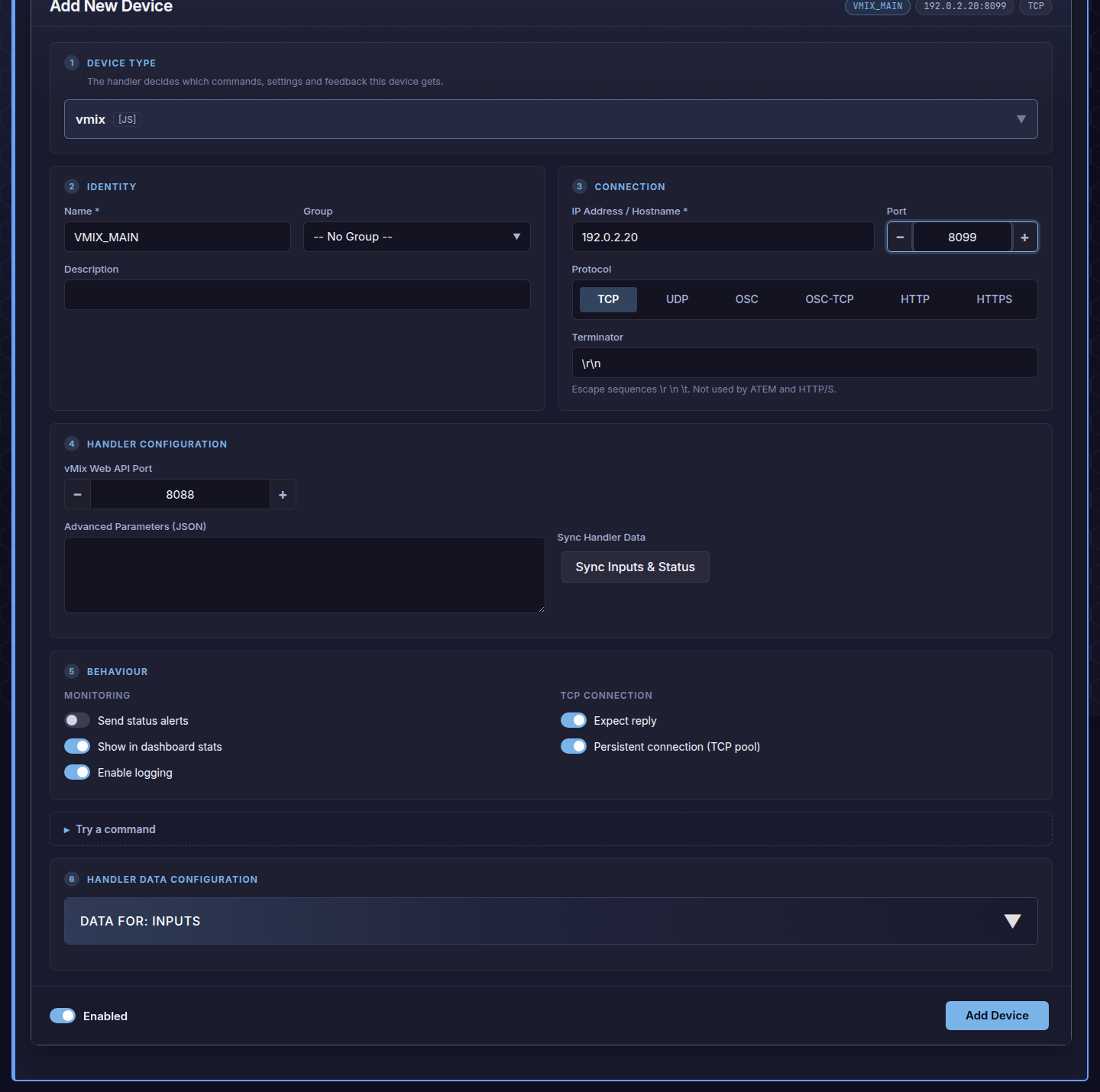This screenshot has width=1100, height=1092.
Task: Click the TCP header badge
Action: pyautogui.click(x=1036, y=6)
